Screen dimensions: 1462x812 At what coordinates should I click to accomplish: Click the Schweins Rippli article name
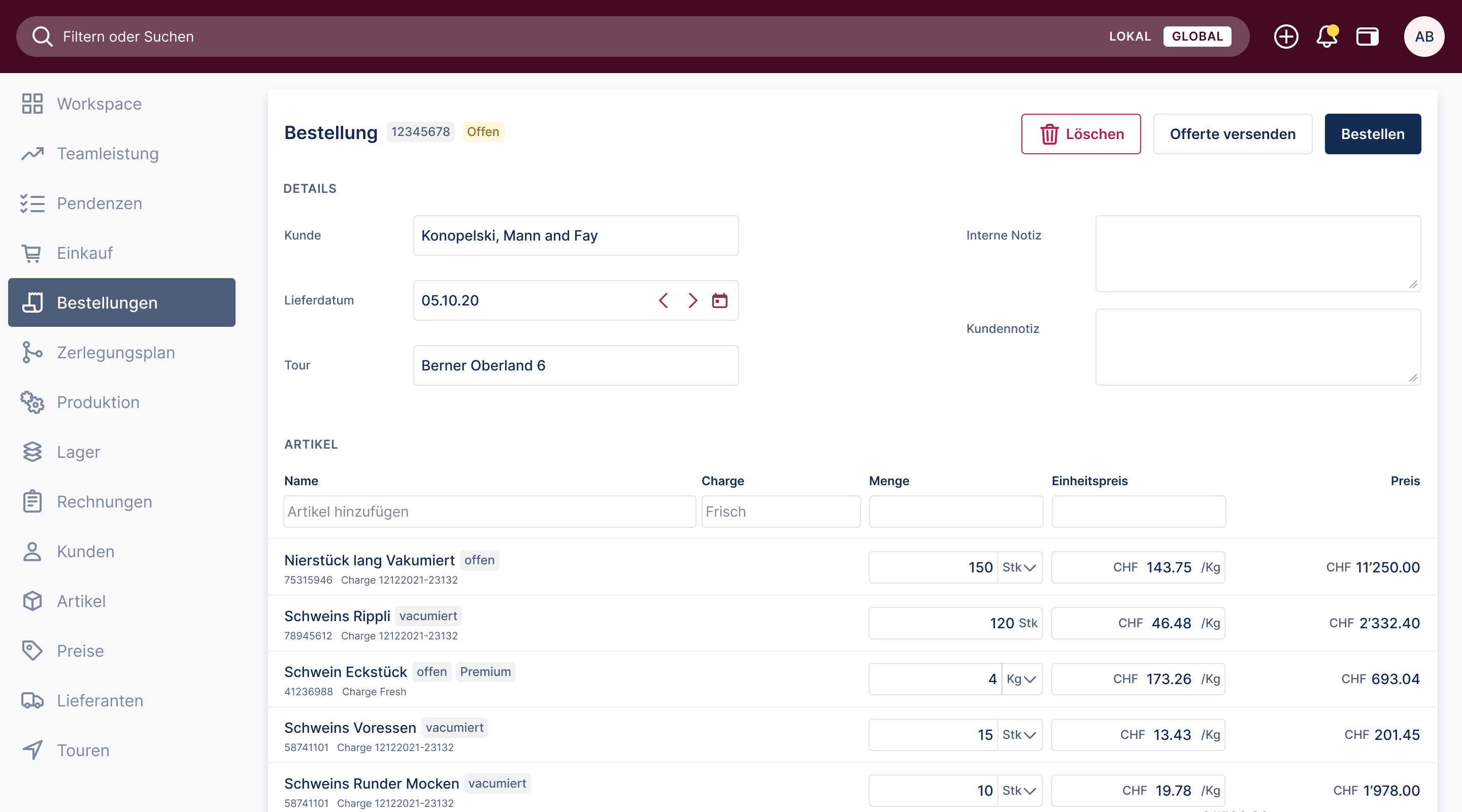click(x=337, y=616)
